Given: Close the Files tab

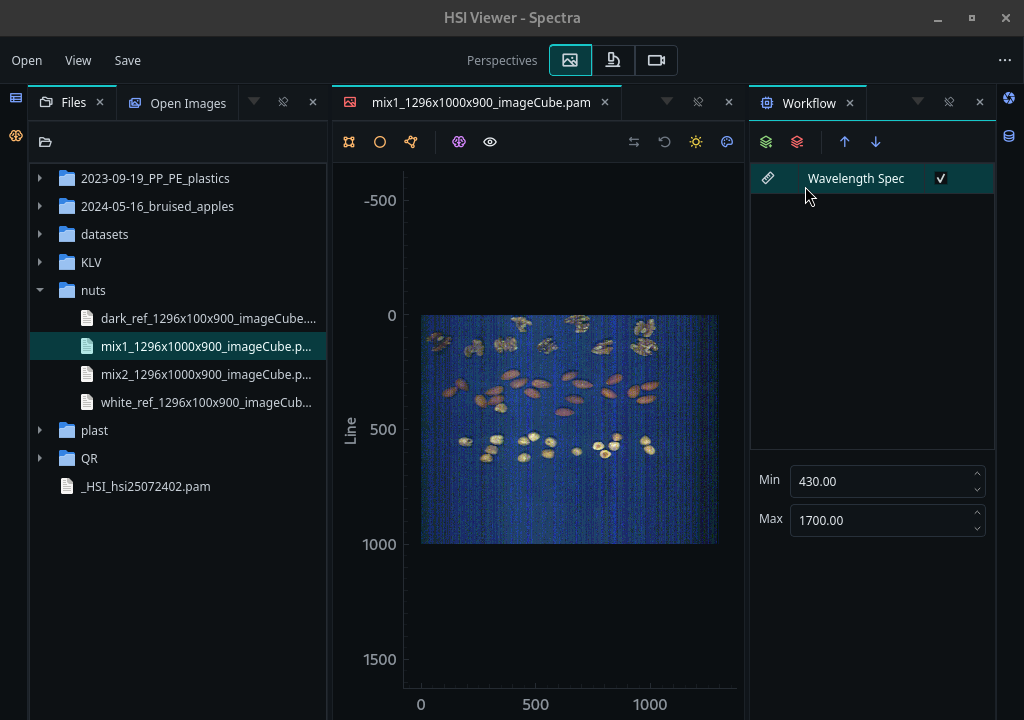Looking at the screenshot, I should click(100, 102).
